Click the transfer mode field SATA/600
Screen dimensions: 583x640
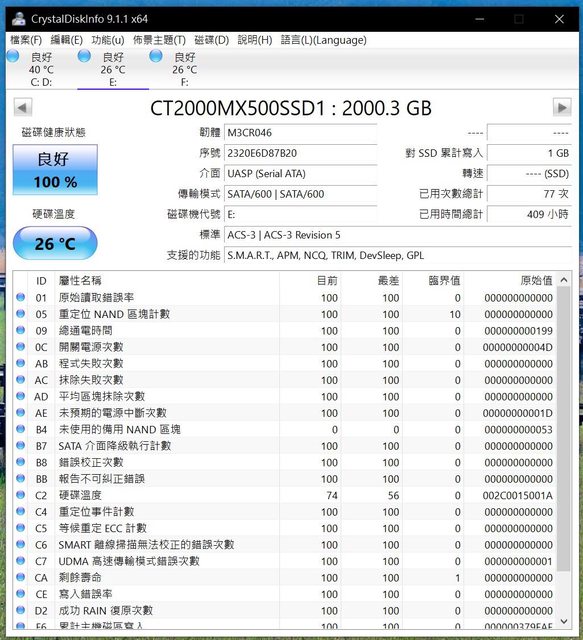click(x=300, y=194)
